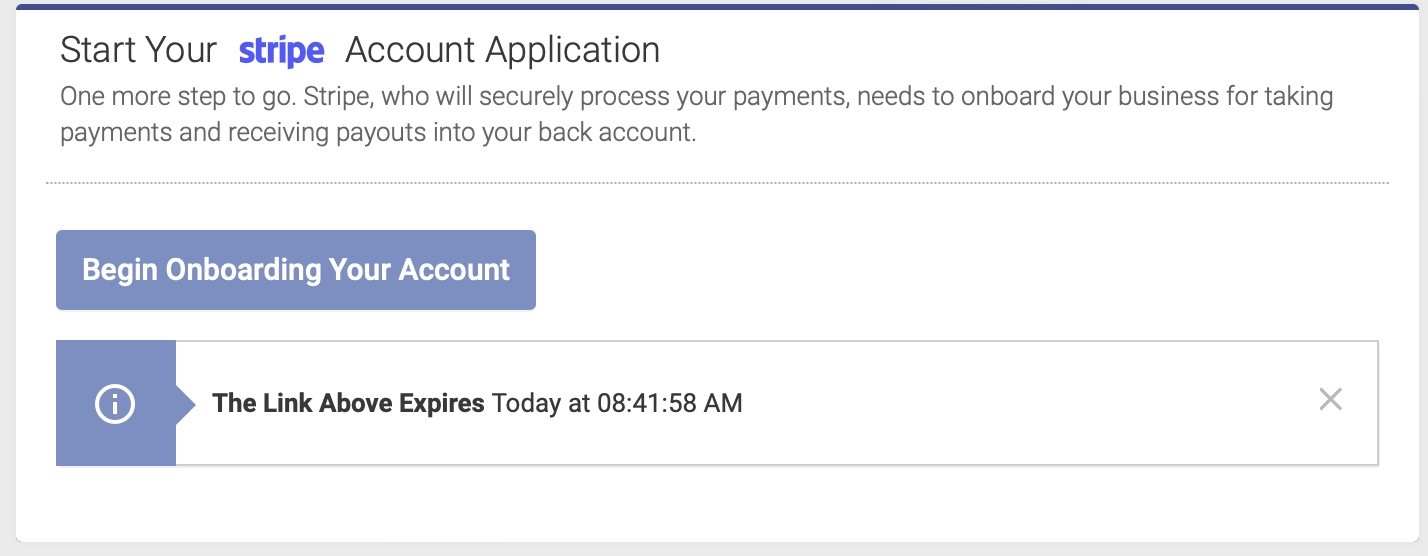Select the 'Start Your' heading text
The height and width of the screenshot is (556, 1428).
(x=138, y=50)
